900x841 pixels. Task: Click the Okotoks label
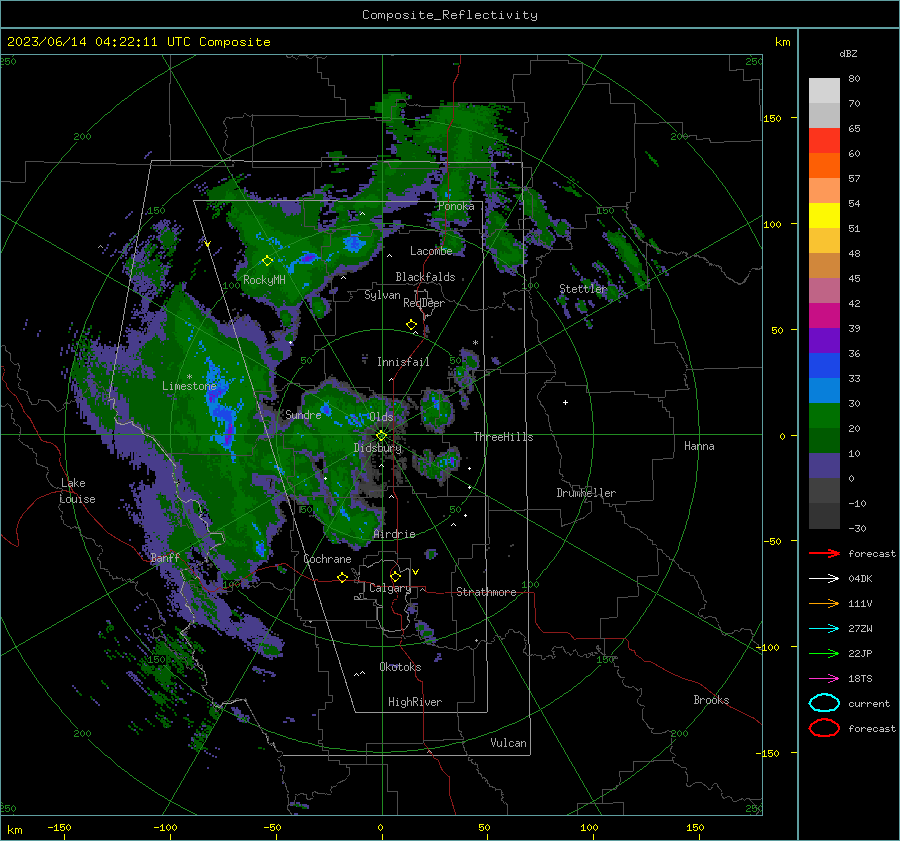point(400,667)
